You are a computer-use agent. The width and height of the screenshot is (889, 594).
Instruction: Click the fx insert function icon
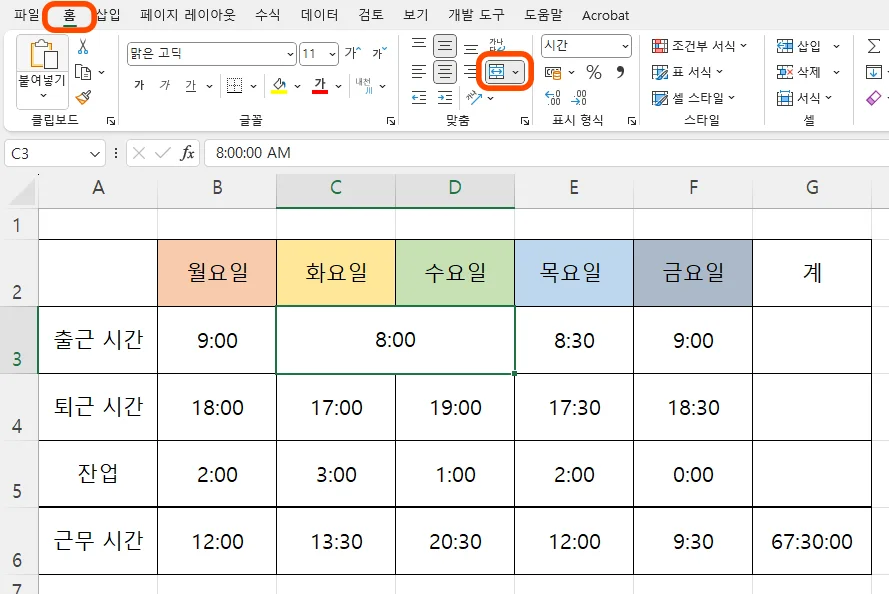tap(187, 153)
